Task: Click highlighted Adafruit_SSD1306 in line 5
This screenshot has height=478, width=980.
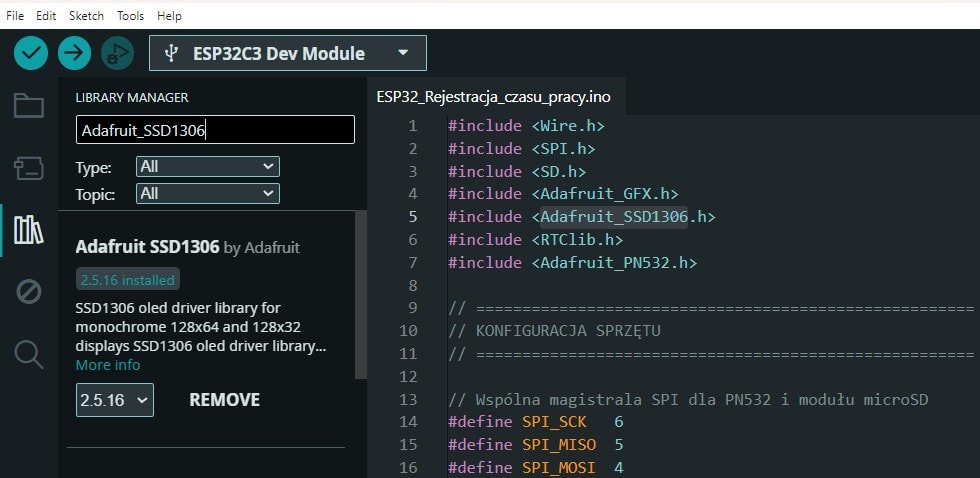Action: click(614, 217)
